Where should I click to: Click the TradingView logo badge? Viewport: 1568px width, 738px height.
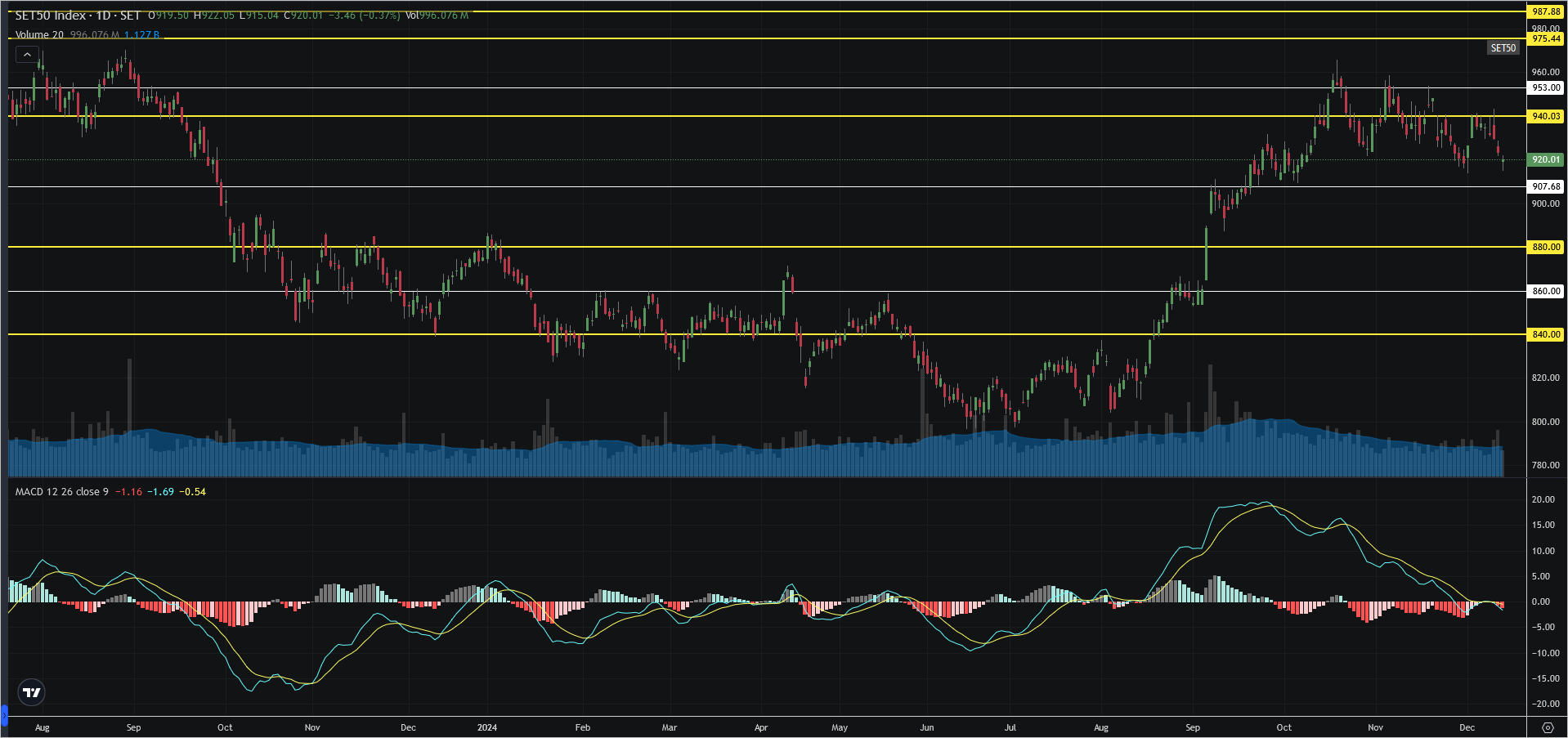click(x=32, y=693)
